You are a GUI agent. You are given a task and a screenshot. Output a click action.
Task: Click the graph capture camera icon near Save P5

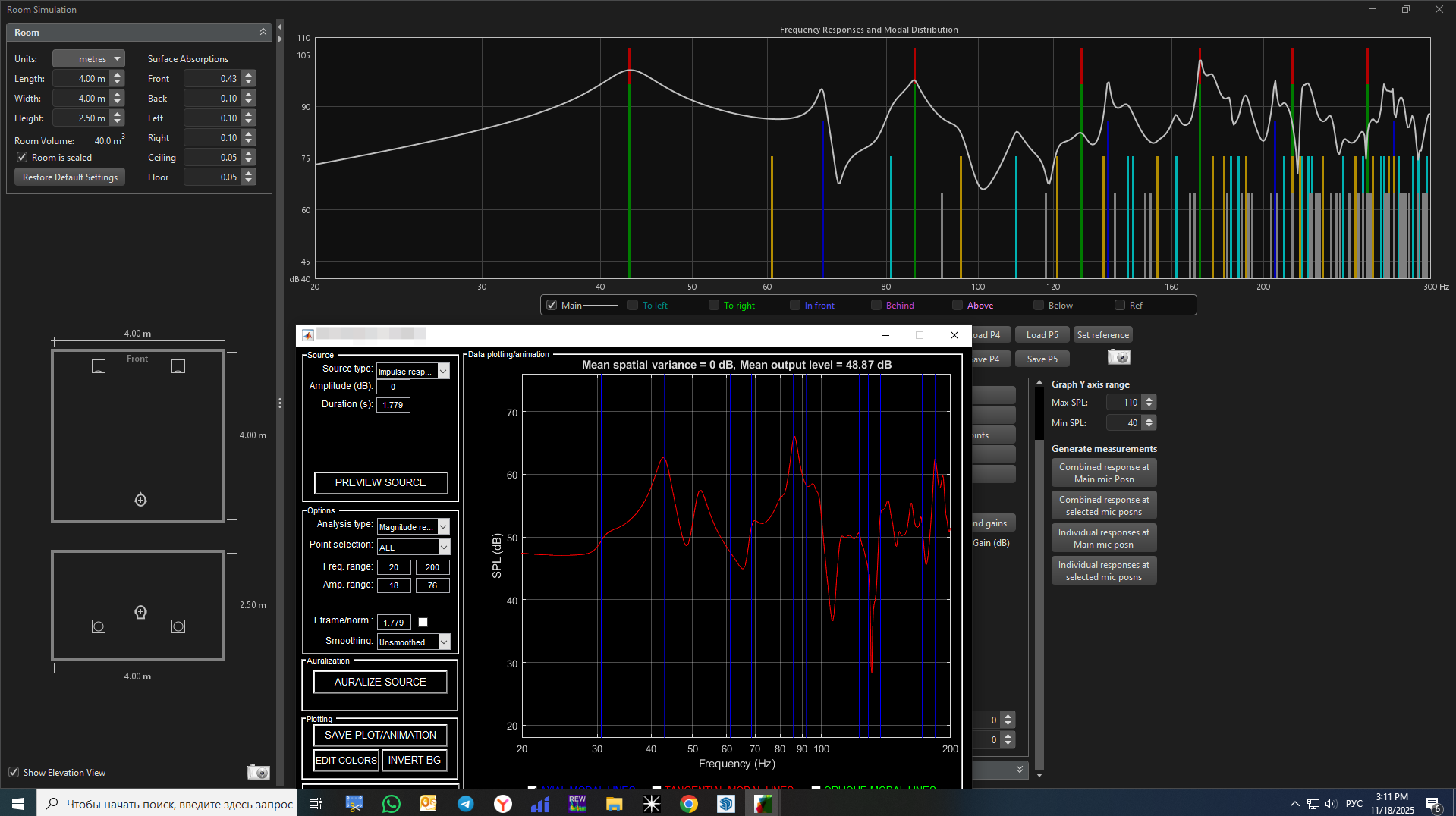(x=1118, y=357)
